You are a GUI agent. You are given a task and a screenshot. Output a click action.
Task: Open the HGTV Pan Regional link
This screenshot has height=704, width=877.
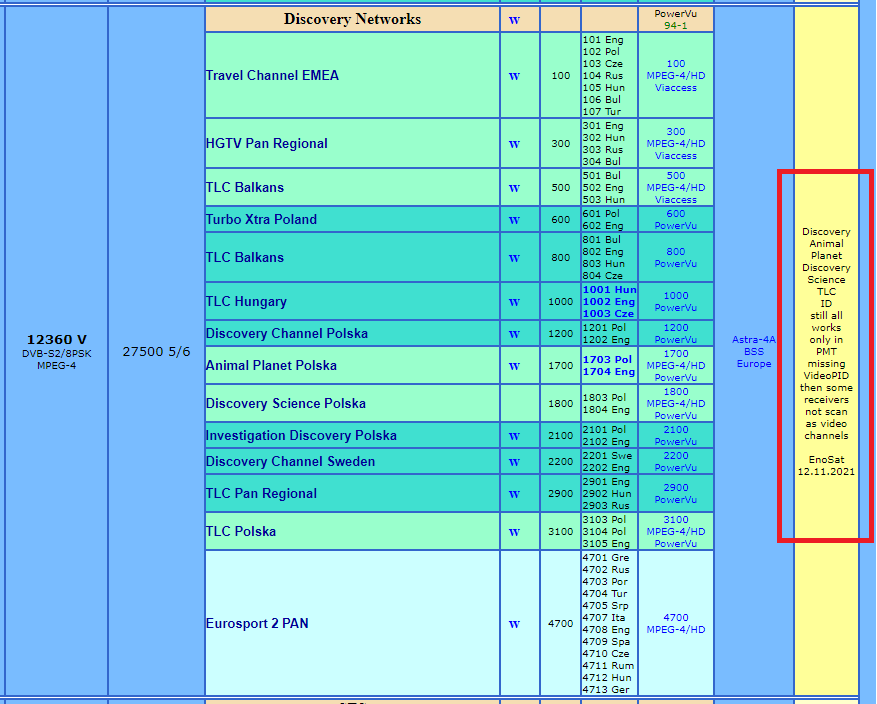(266, 144)
